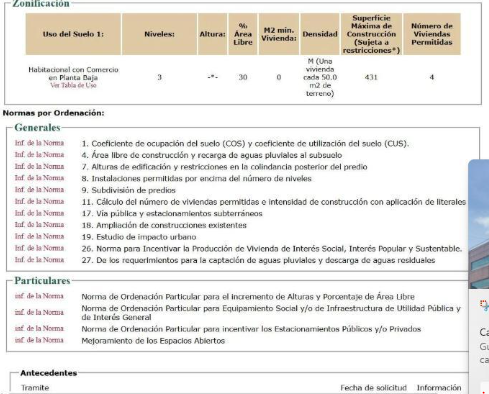Open Inf. de la Norma for norm 1 COS/CUS
This screenshot has width=489, height=394.
click(x=39, y=143)
